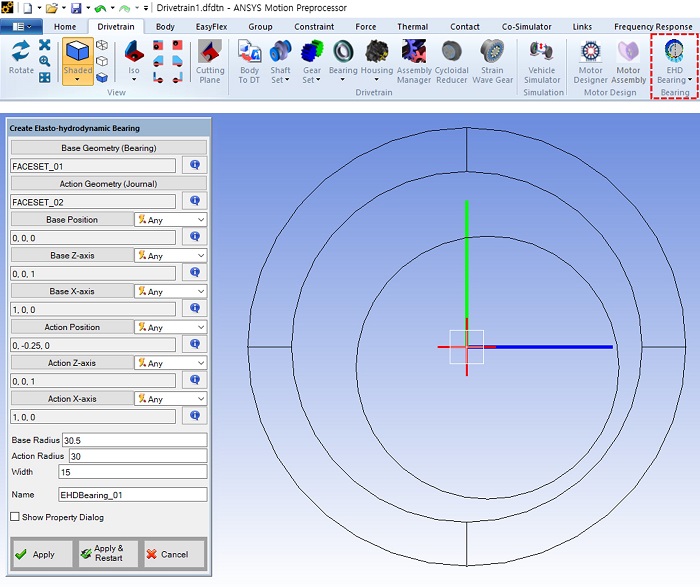Click the Action Position value field 0, -0.25, 0
Image resolution: width=700 pixels, height=587 pixels.
(x=93, y=345)
